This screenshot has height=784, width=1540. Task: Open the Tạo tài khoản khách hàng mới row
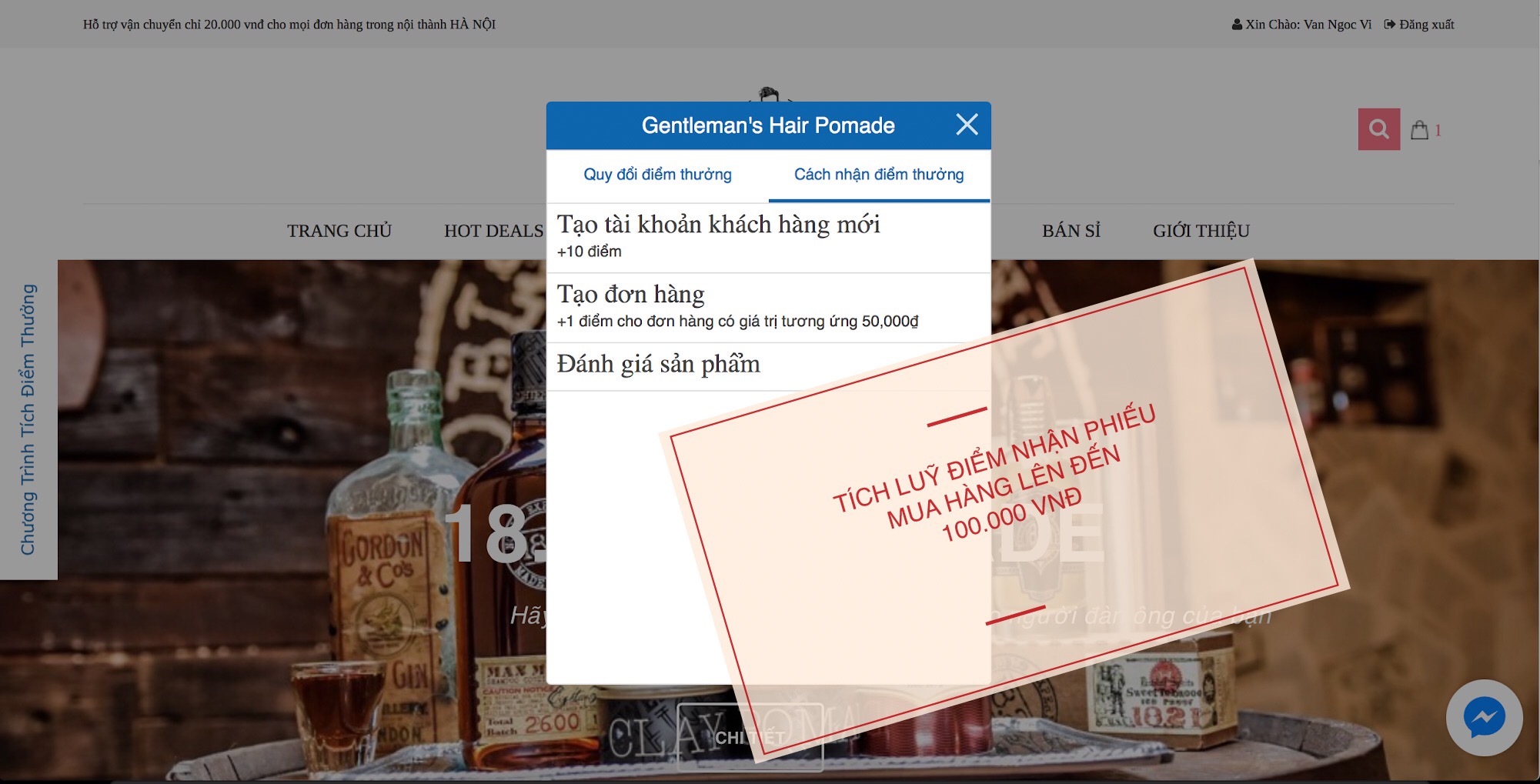click(x=768, y=237)
